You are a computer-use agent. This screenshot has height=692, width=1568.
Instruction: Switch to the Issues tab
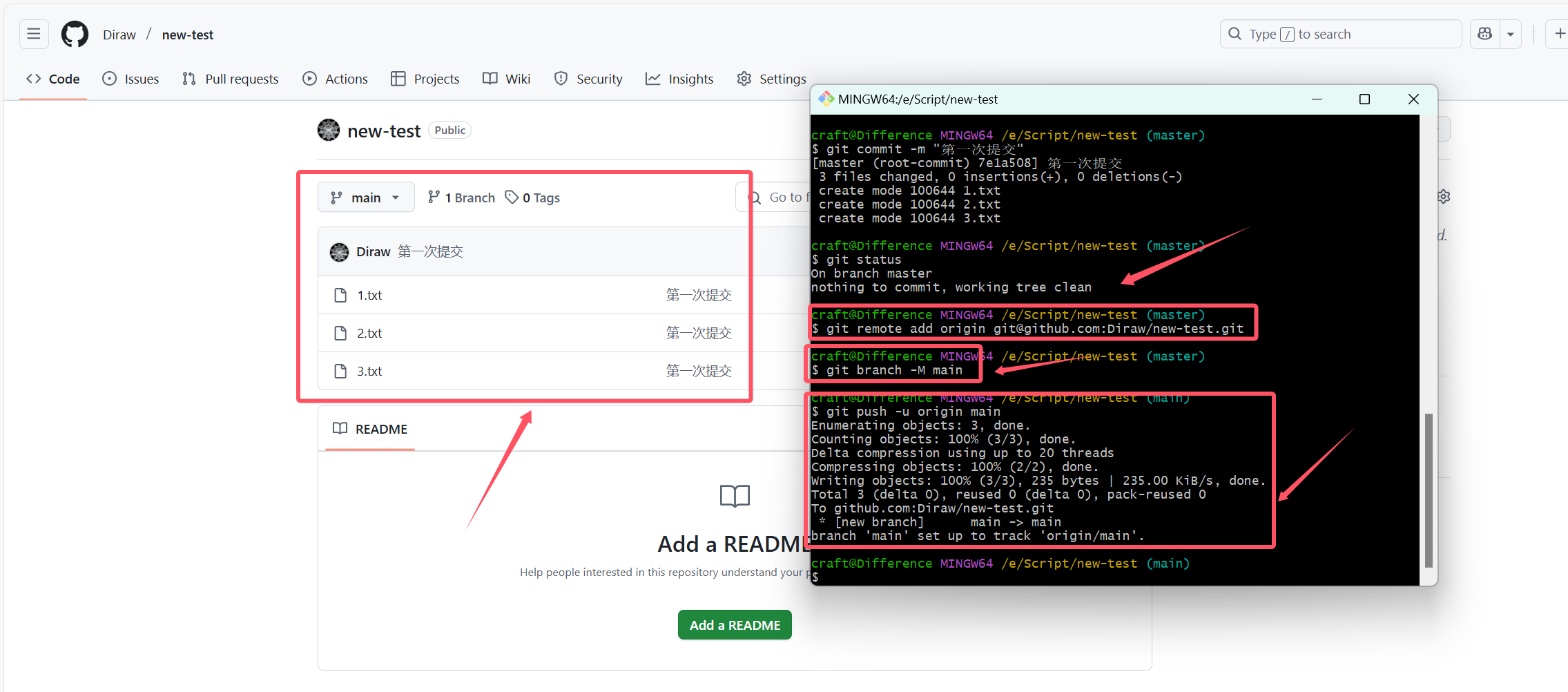click(x=130, y=79)
